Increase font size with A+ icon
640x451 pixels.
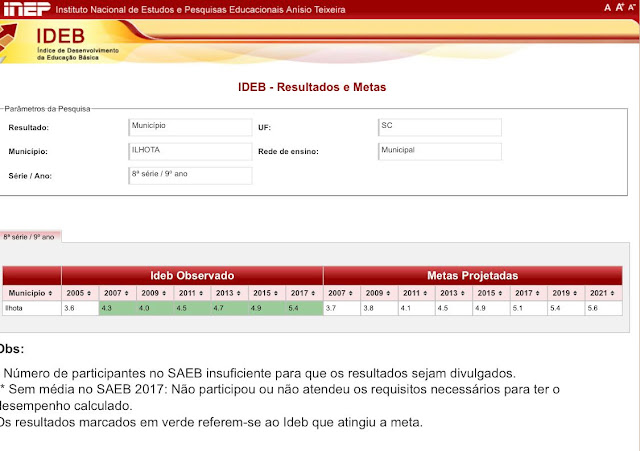click(x=620, y=7)
